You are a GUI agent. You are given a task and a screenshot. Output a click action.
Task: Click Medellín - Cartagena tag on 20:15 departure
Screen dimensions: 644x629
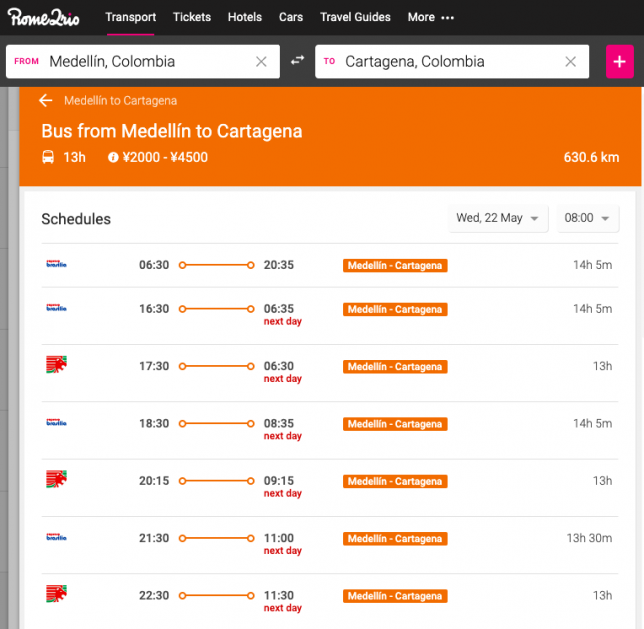(x=394, y=481)
